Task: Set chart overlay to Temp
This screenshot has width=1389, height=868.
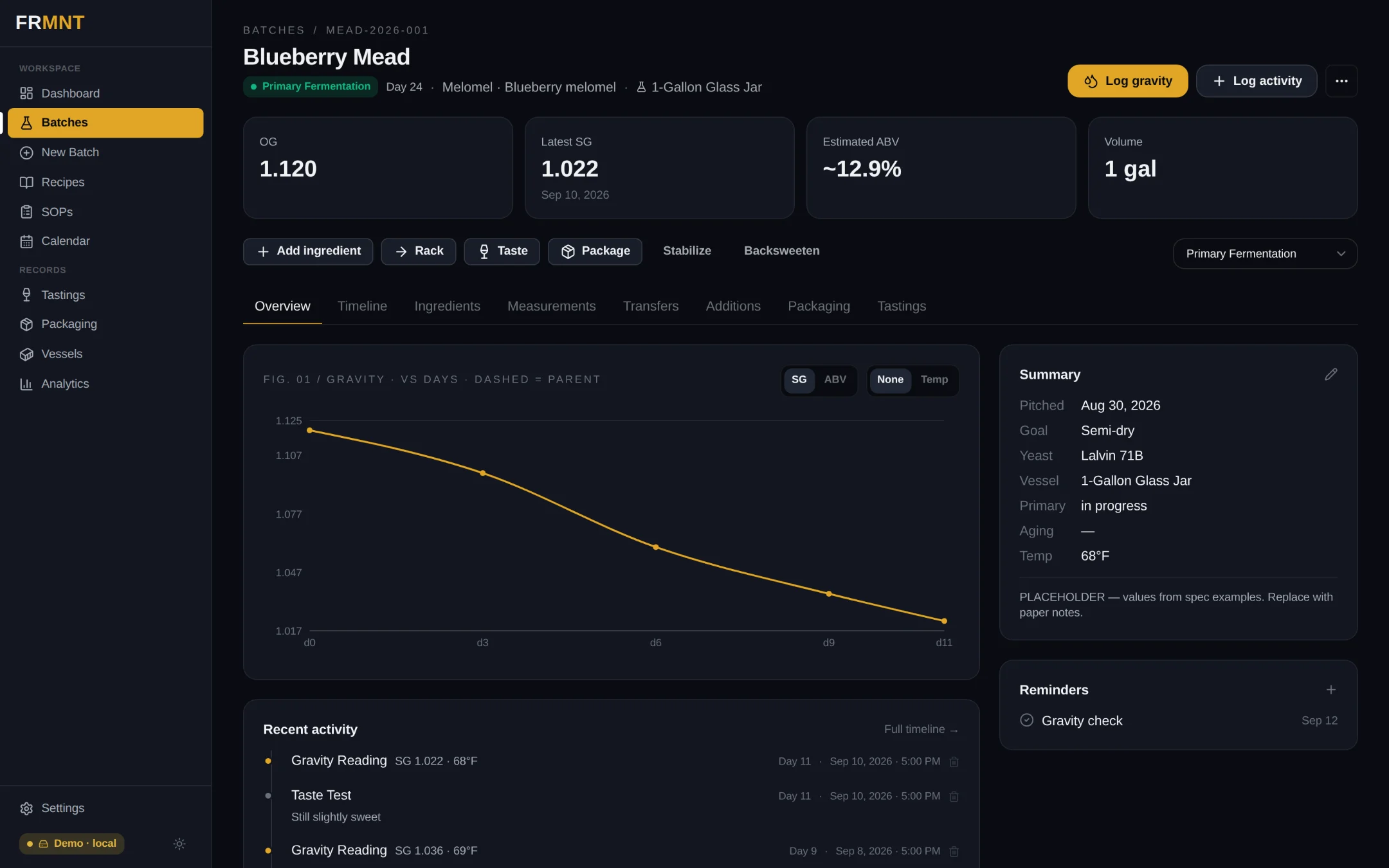Action: coord(934,380)
